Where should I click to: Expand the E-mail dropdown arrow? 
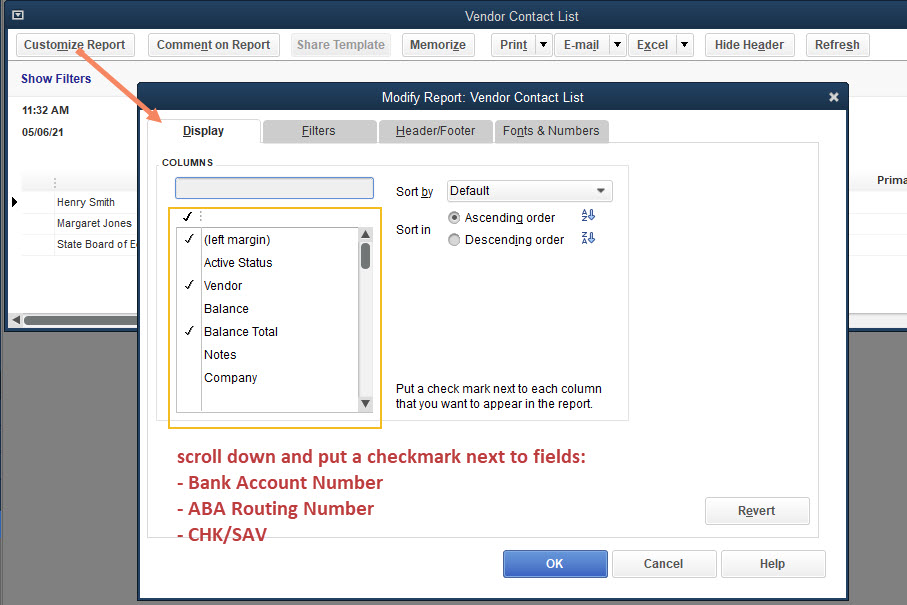click(x=617, y=45)
